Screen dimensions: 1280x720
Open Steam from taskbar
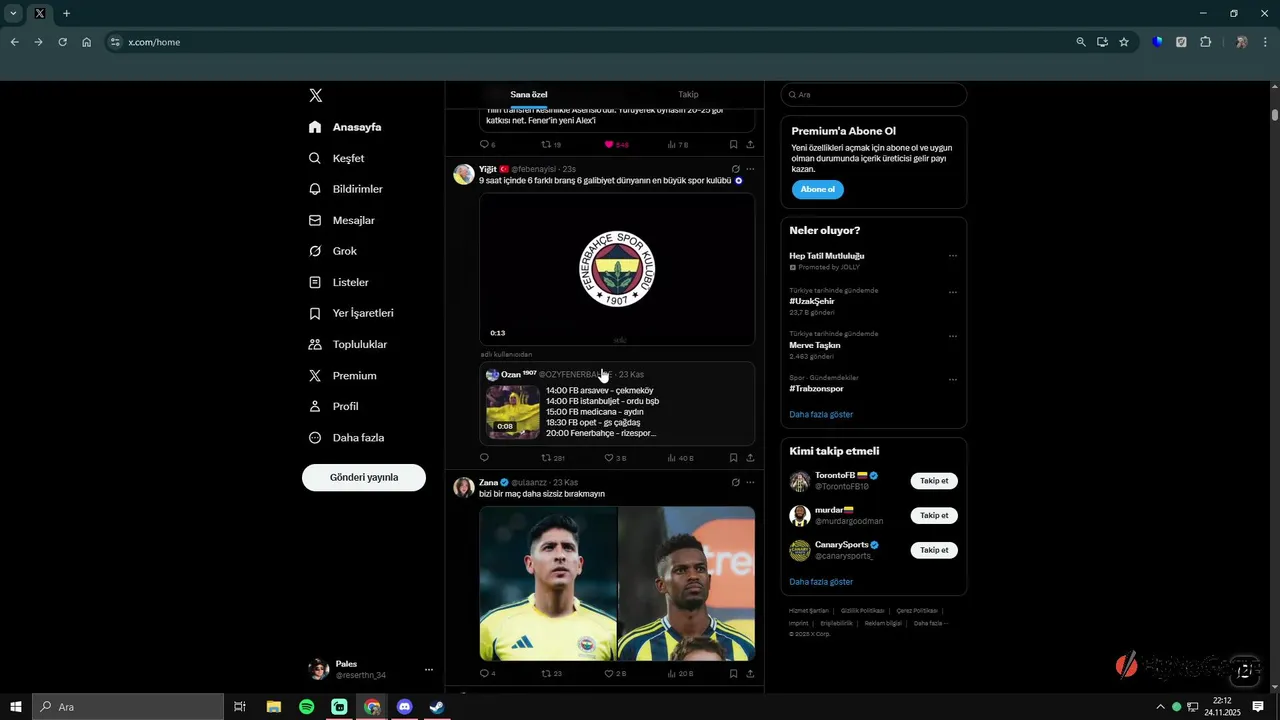437,707
